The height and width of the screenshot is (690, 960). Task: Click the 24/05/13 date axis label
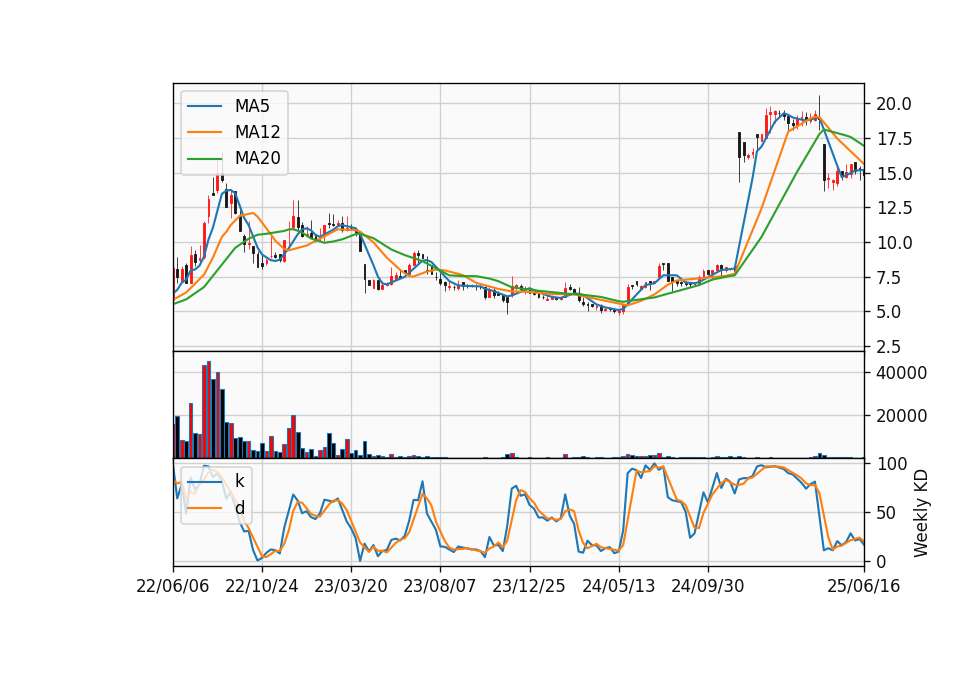pyautogui.click(x=618, y=586)
